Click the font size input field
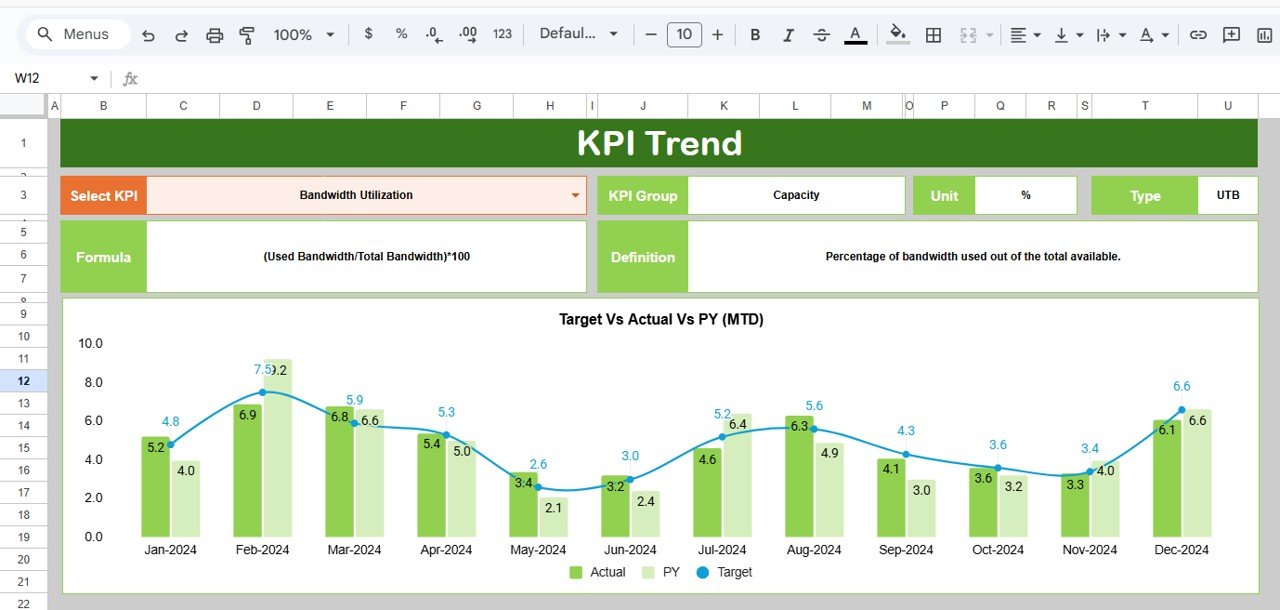 (x=684, y=33)
